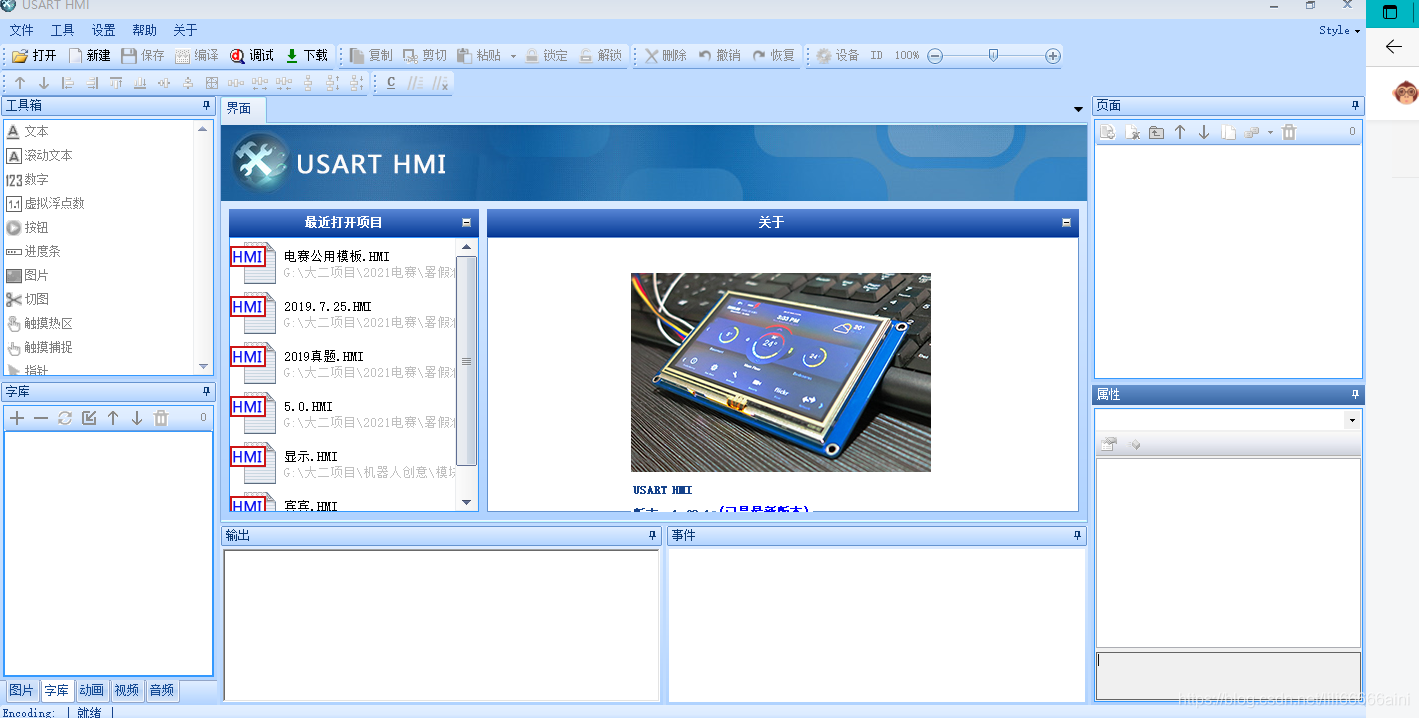Open the 粘贴 paste dropdown arrow
The width and height of the screenshot is (1419, 718).
coord(513,56)
